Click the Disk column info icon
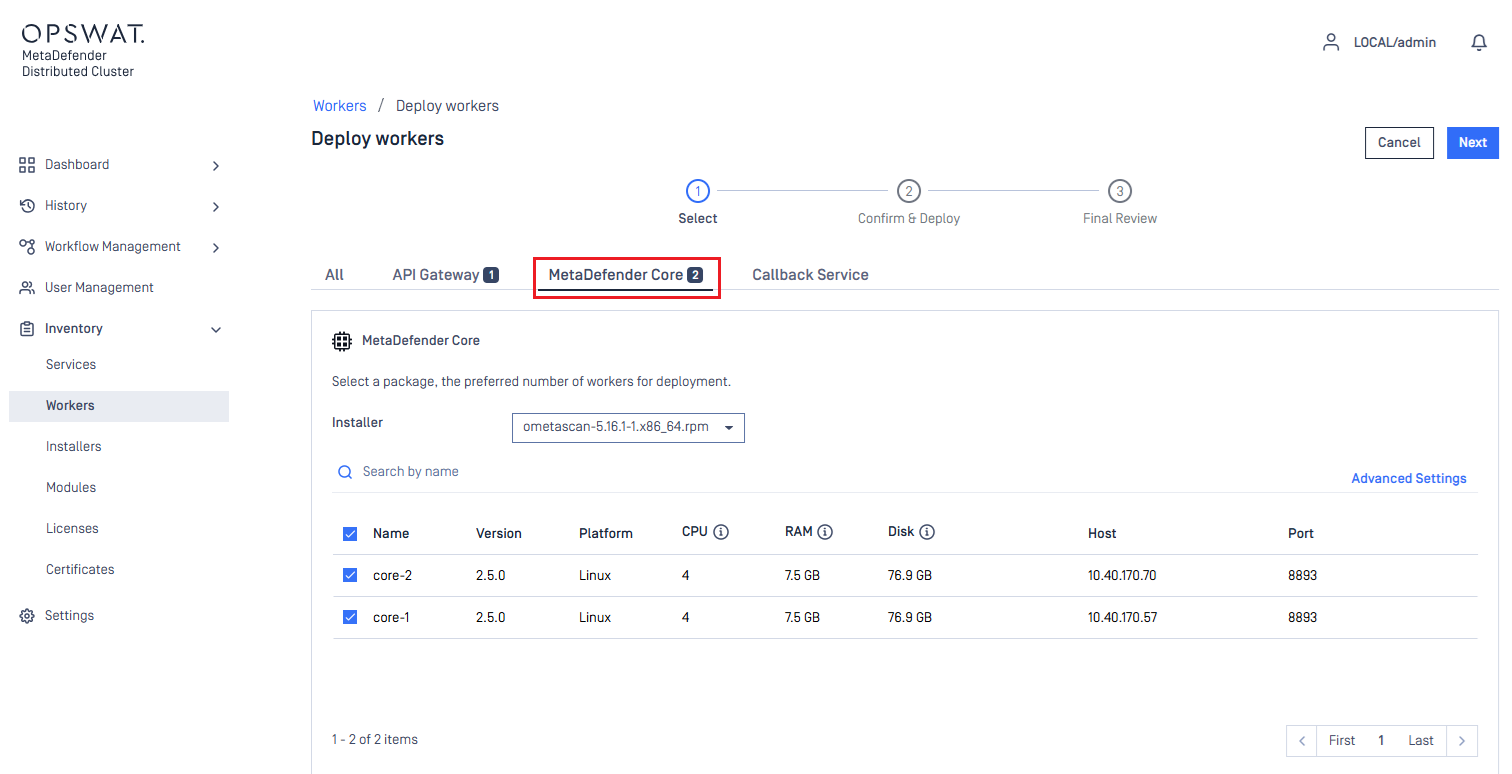1512x774 pixels. [927, 532]
